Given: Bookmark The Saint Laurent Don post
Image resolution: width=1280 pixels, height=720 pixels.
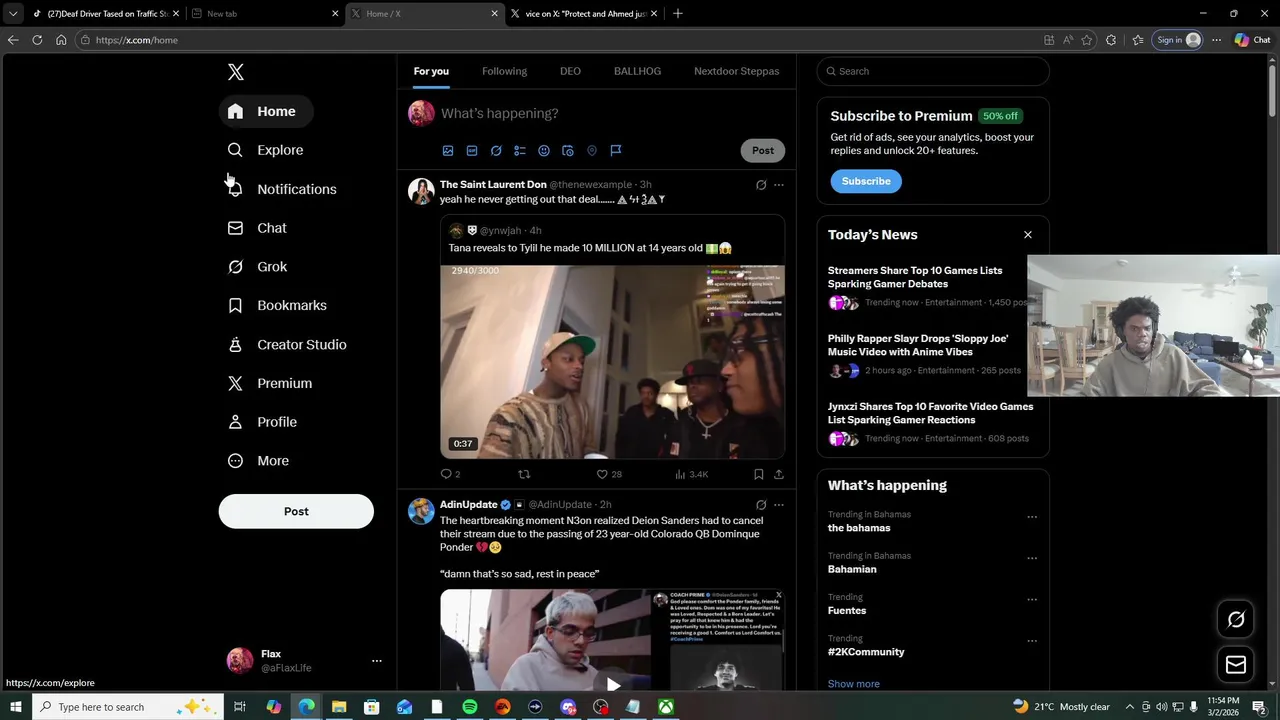Looking at the screenshot, I should pyautogui.click(x=759, y=474).
